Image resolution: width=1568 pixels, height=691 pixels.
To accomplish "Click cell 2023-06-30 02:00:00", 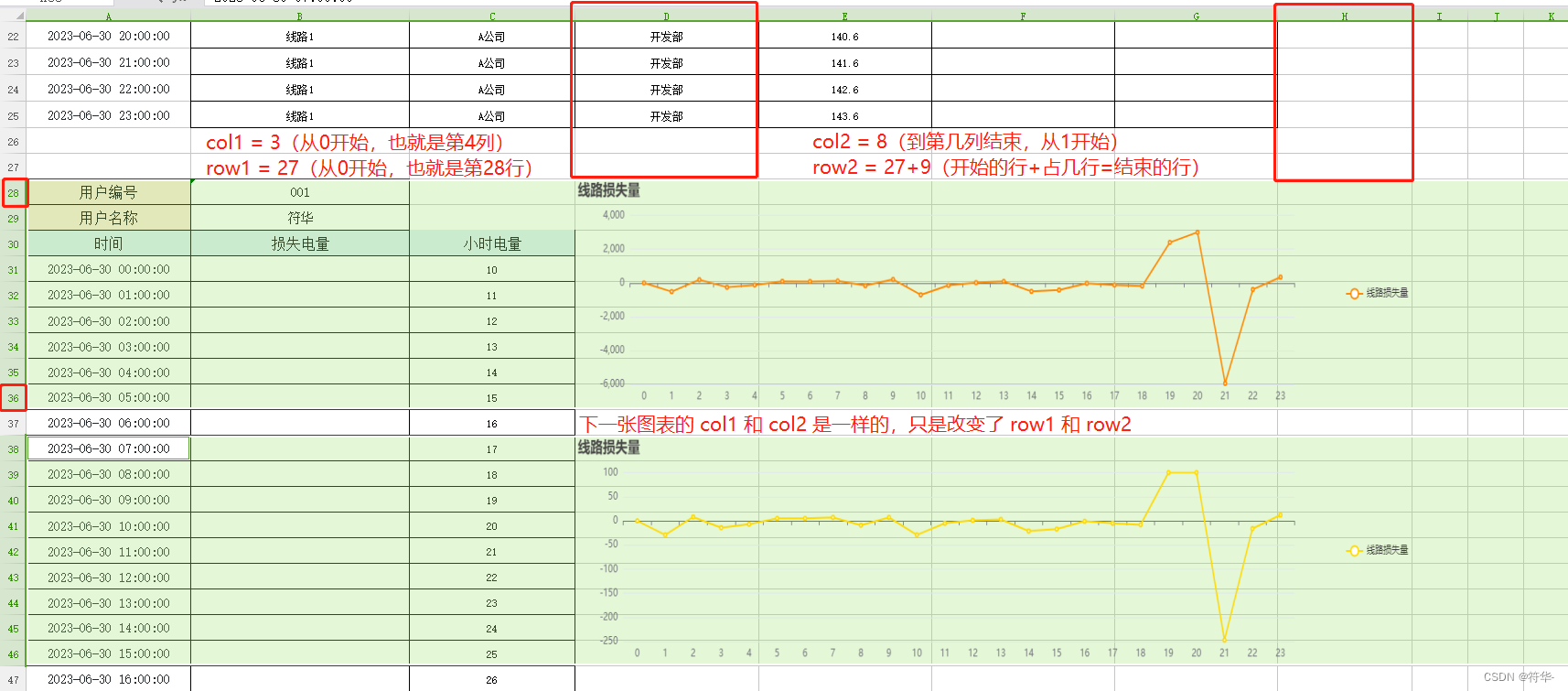I will (x=108, y=321).
